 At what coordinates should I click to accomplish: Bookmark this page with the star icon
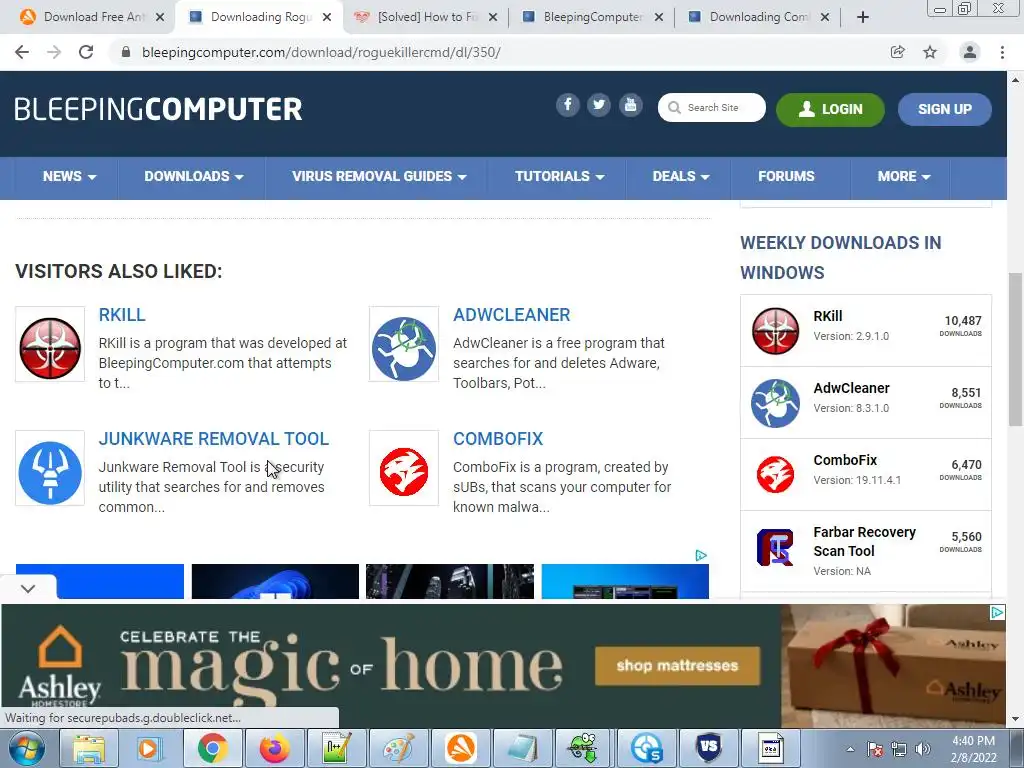[930, 52]
